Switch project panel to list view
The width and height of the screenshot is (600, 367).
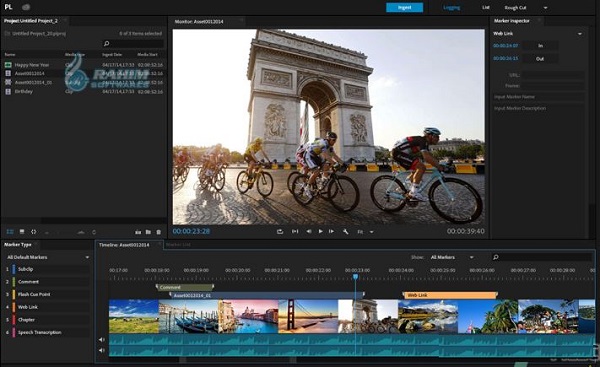10,232
